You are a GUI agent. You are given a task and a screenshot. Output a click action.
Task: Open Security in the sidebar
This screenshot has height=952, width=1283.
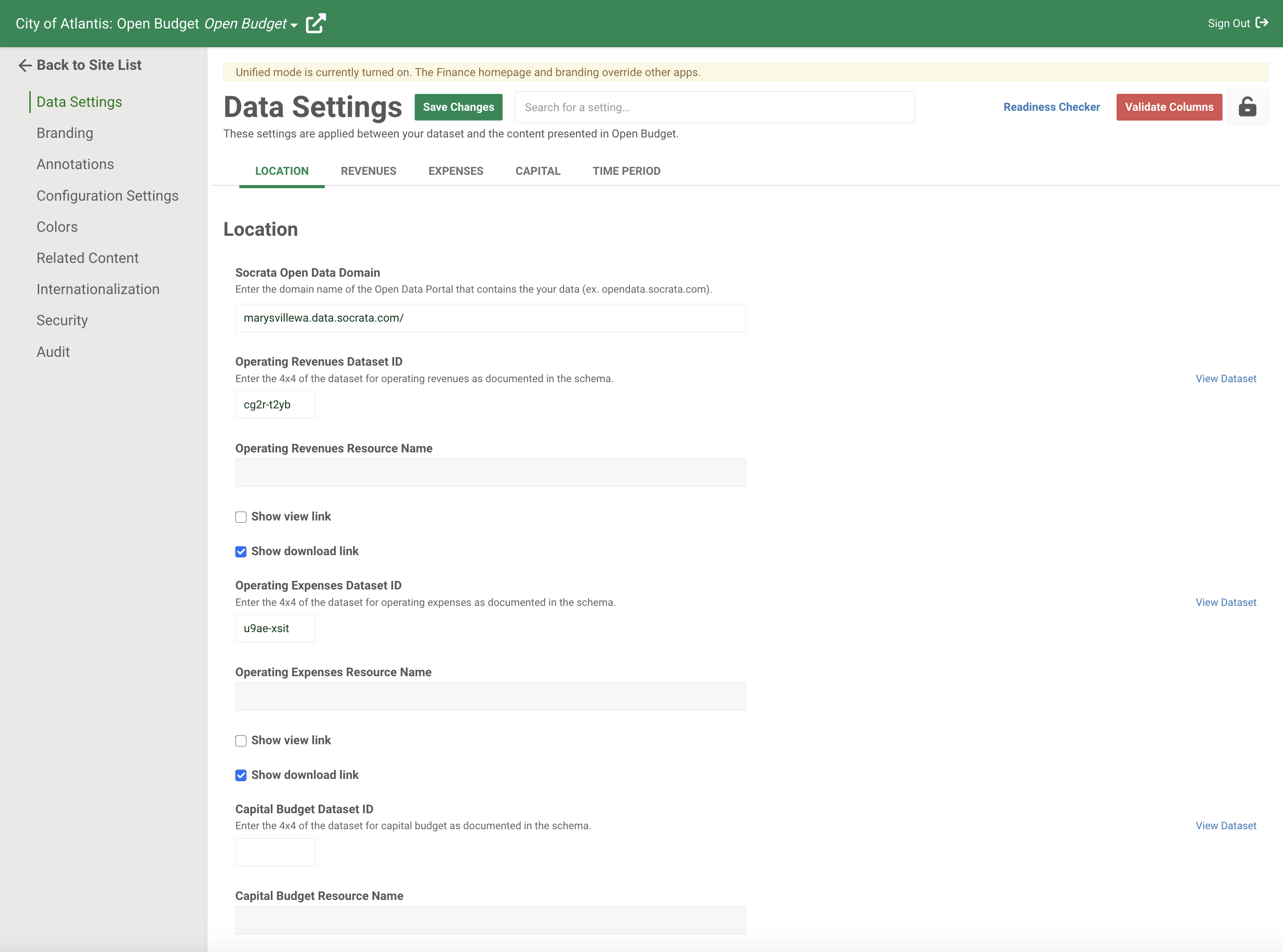point(62,320)
